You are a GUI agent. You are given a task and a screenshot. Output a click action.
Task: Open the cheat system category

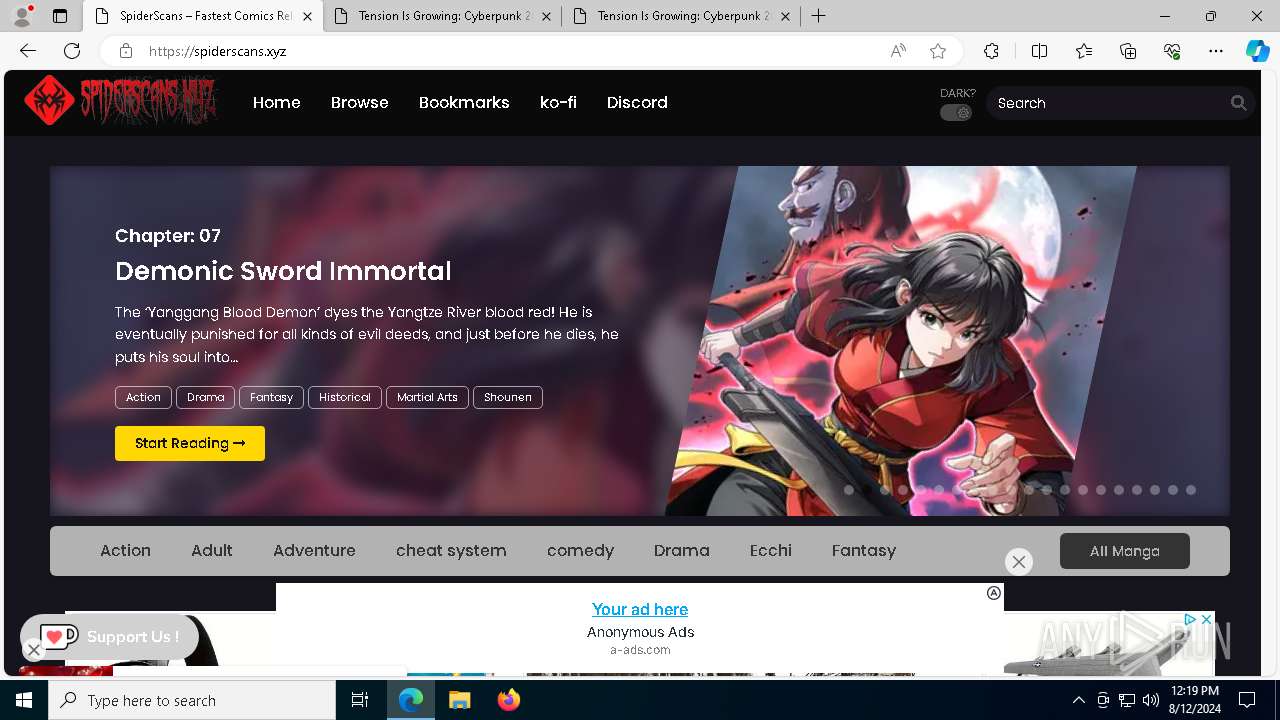(x=451, y=551)
